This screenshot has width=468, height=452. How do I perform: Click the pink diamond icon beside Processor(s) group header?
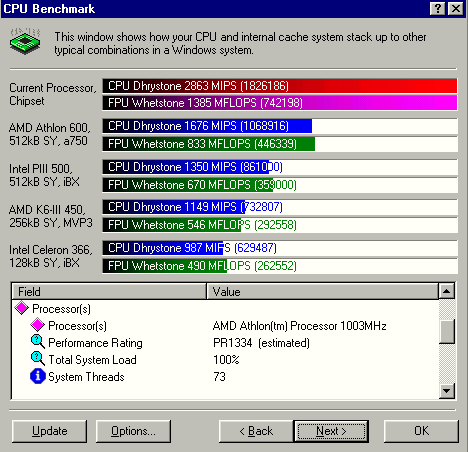pos(22,308)
